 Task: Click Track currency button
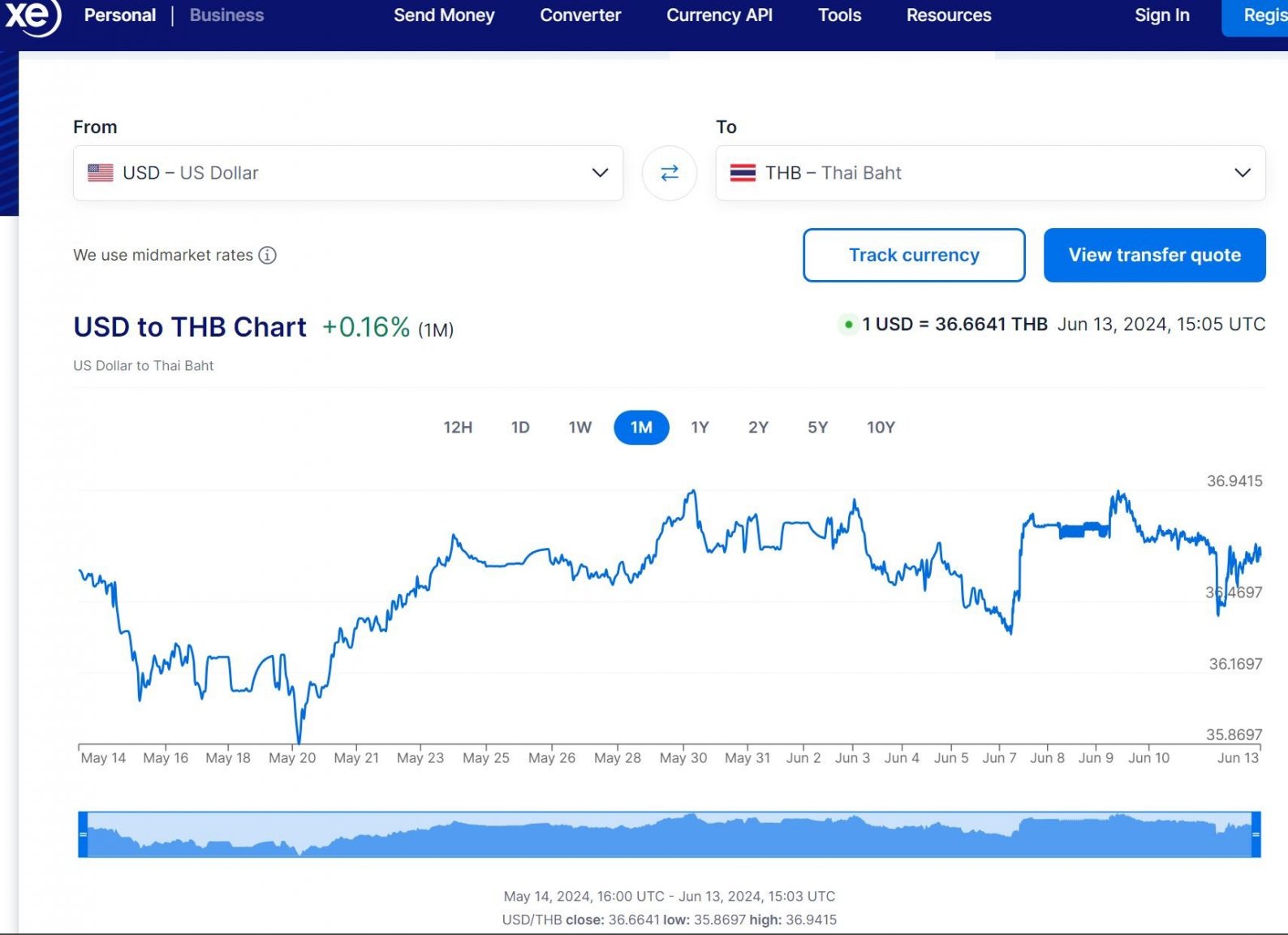[914, 255]
